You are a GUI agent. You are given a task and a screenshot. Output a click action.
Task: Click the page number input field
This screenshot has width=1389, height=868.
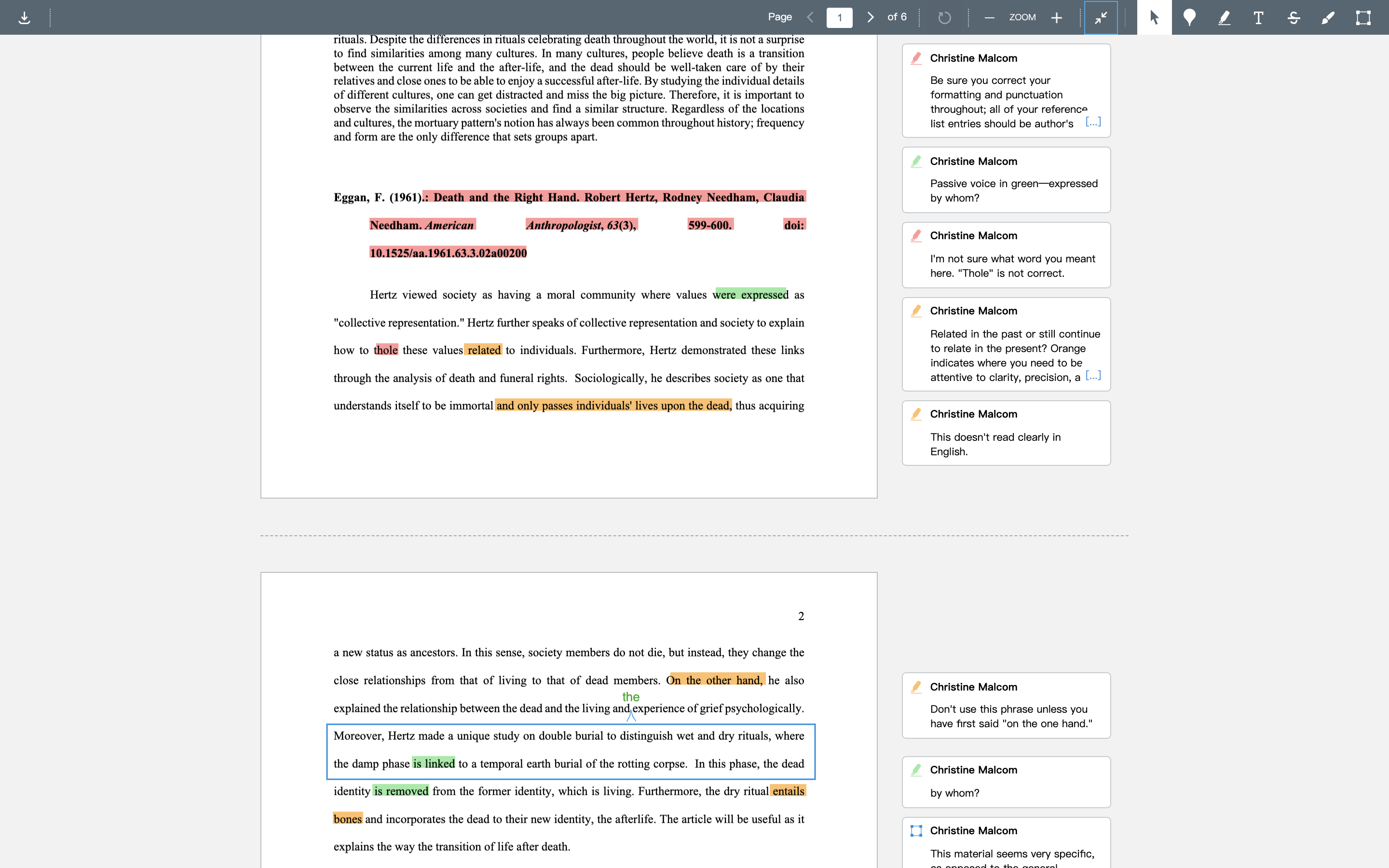point(839,18)
